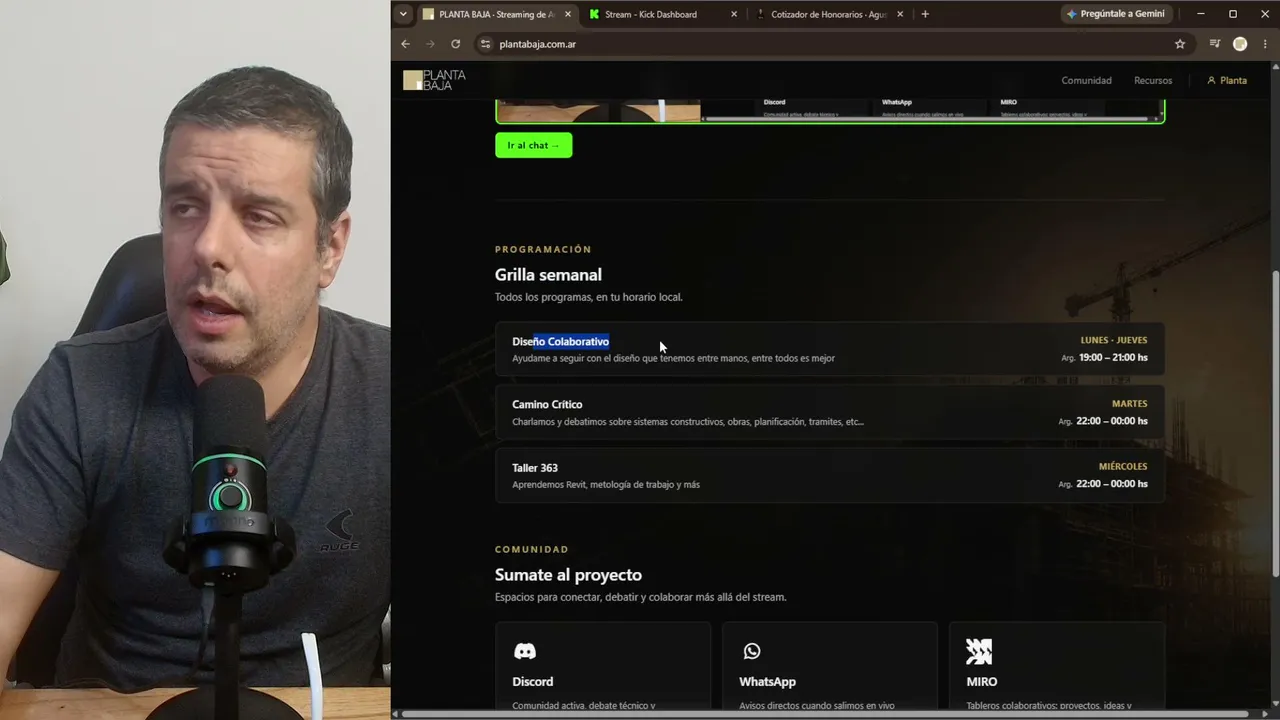The width and height of the screenshot is (1280, 720).
Task: Select the Diseño Colaborativo program row title
Action: click(x=560, y=342)
